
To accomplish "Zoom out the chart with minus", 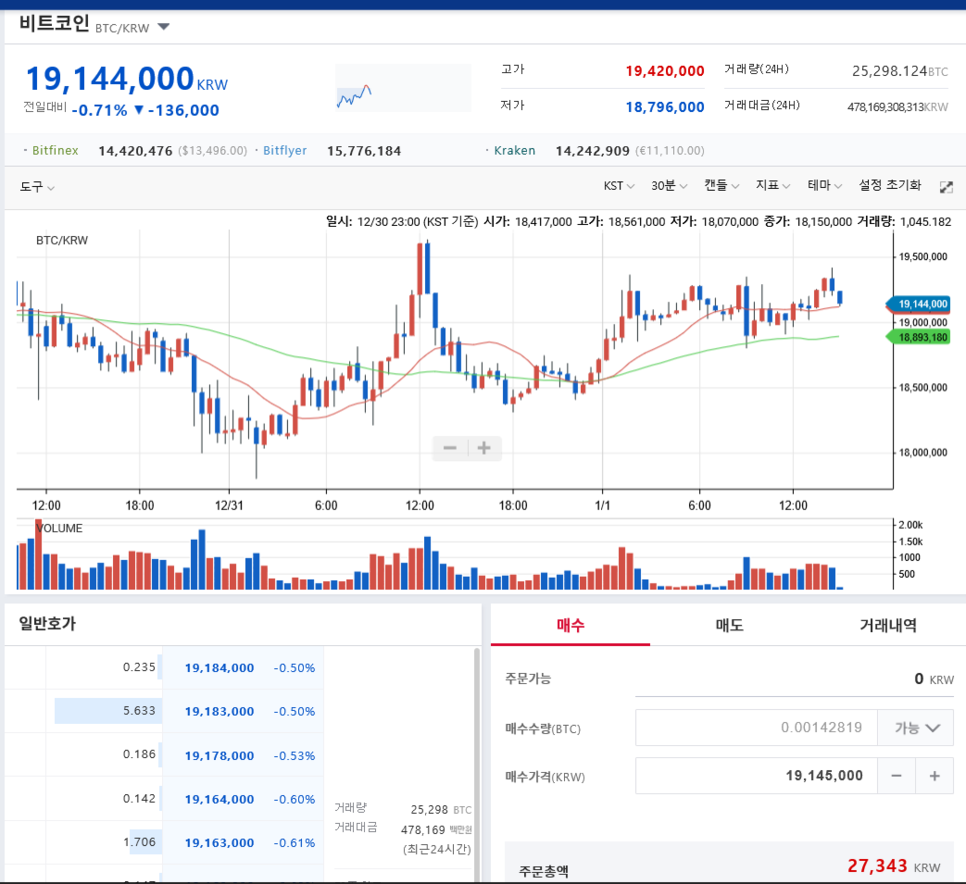I will pos(450,448).
